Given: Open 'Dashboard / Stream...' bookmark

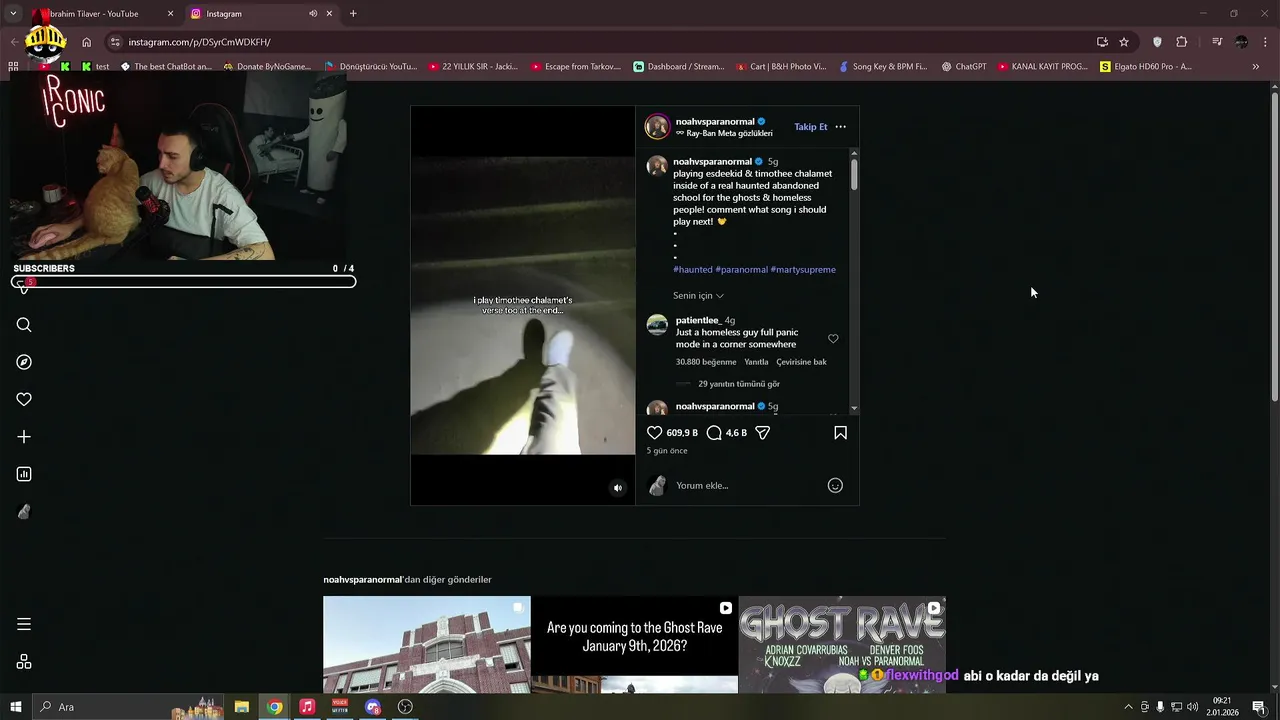Looking at the screenshot, I should [x=679, y=67].
